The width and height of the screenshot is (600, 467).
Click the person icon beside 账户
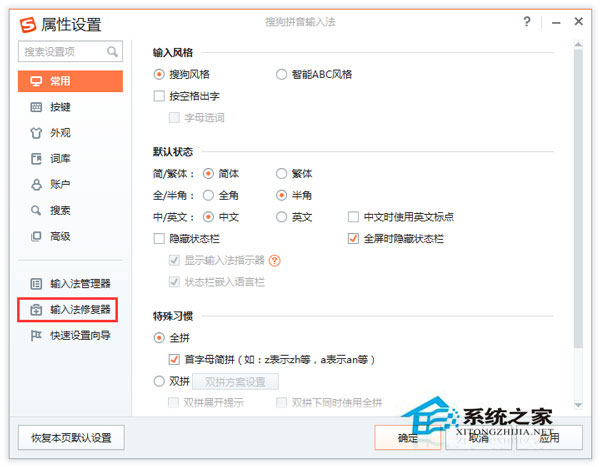(x=36, y=185)
